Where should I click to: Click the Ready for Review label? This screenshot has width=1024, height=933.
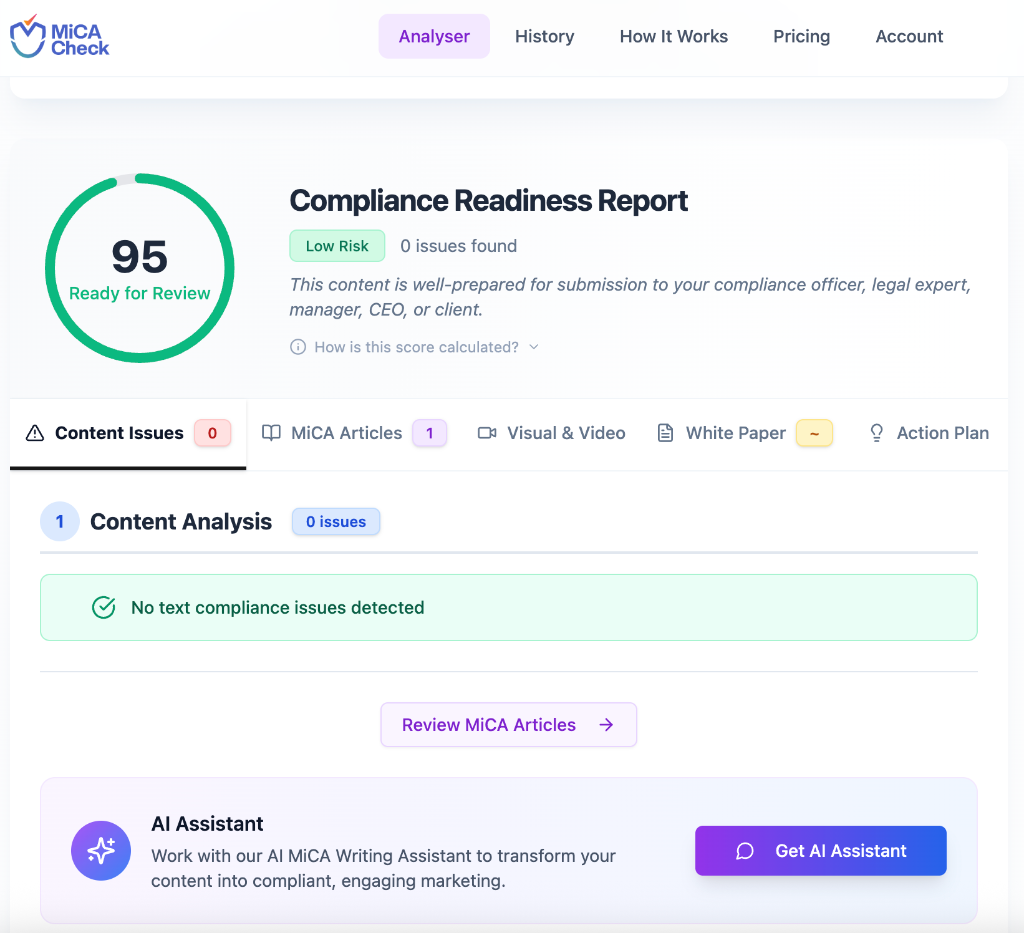tap(140, 293)
